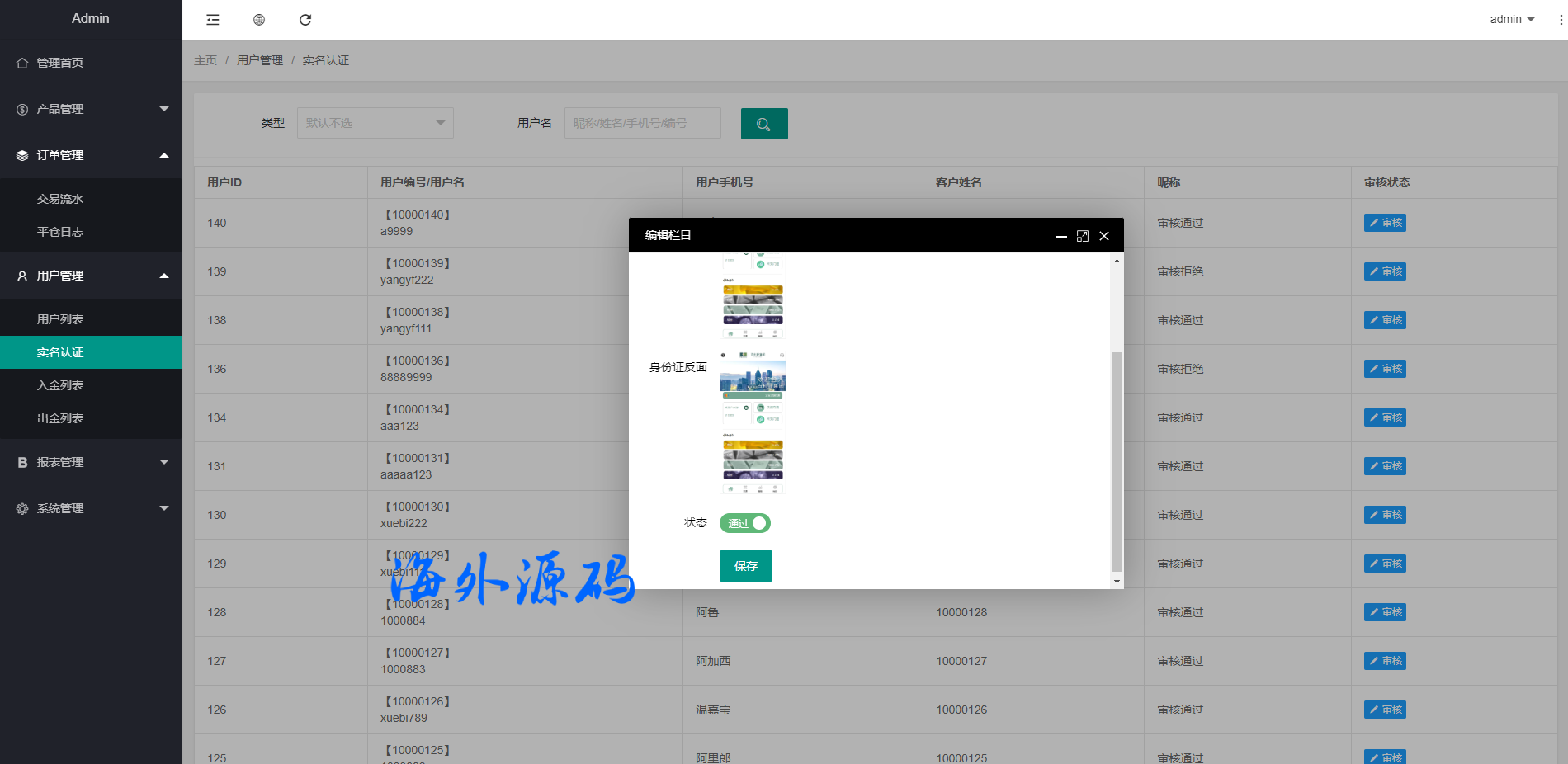
Task: Expand the 产品管理 menu
Action: click(x=90, y=109)
